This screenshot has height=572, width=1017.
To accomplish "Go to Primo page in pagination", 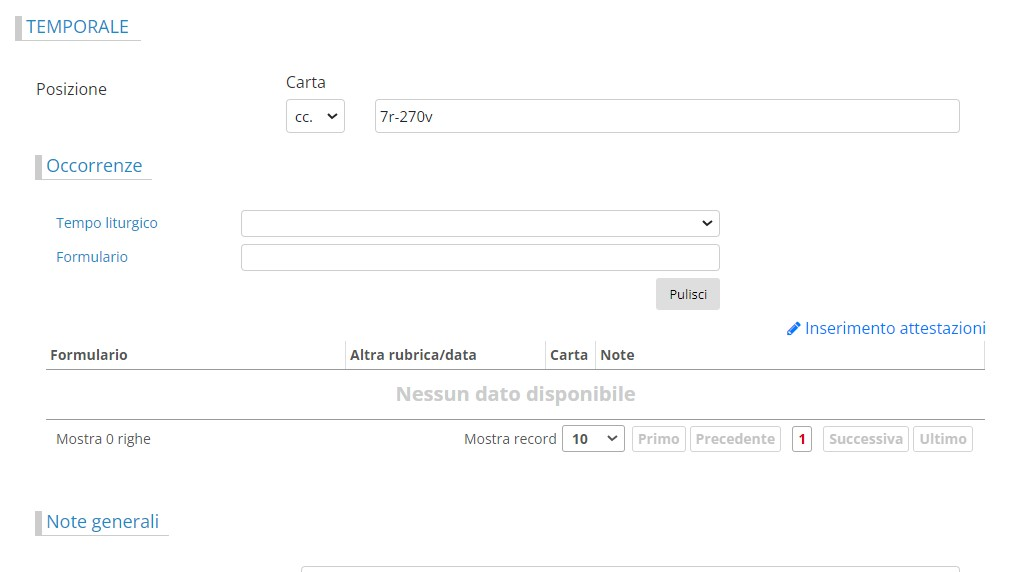I will pyautogui.click(x=658, y=439).
